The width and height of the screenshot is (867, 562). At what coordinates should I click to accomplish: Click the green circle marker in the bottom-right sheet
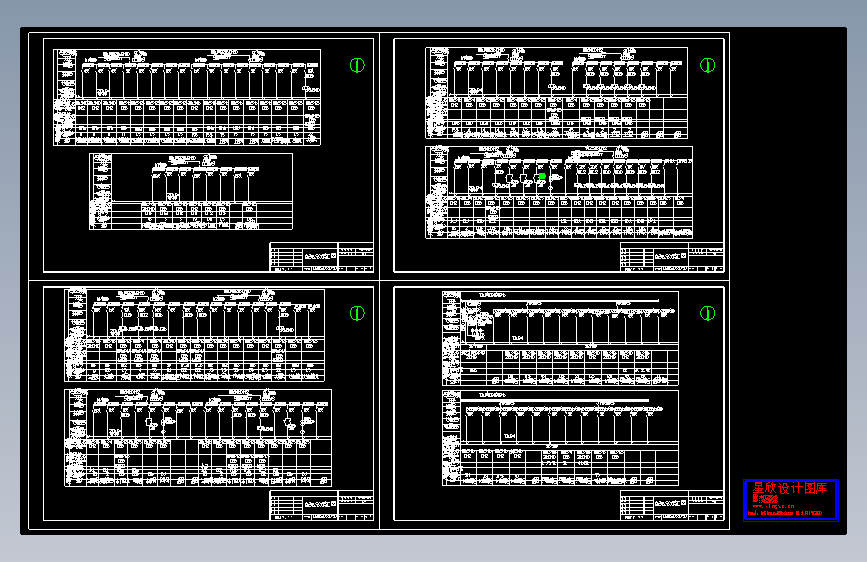point(707,313)
